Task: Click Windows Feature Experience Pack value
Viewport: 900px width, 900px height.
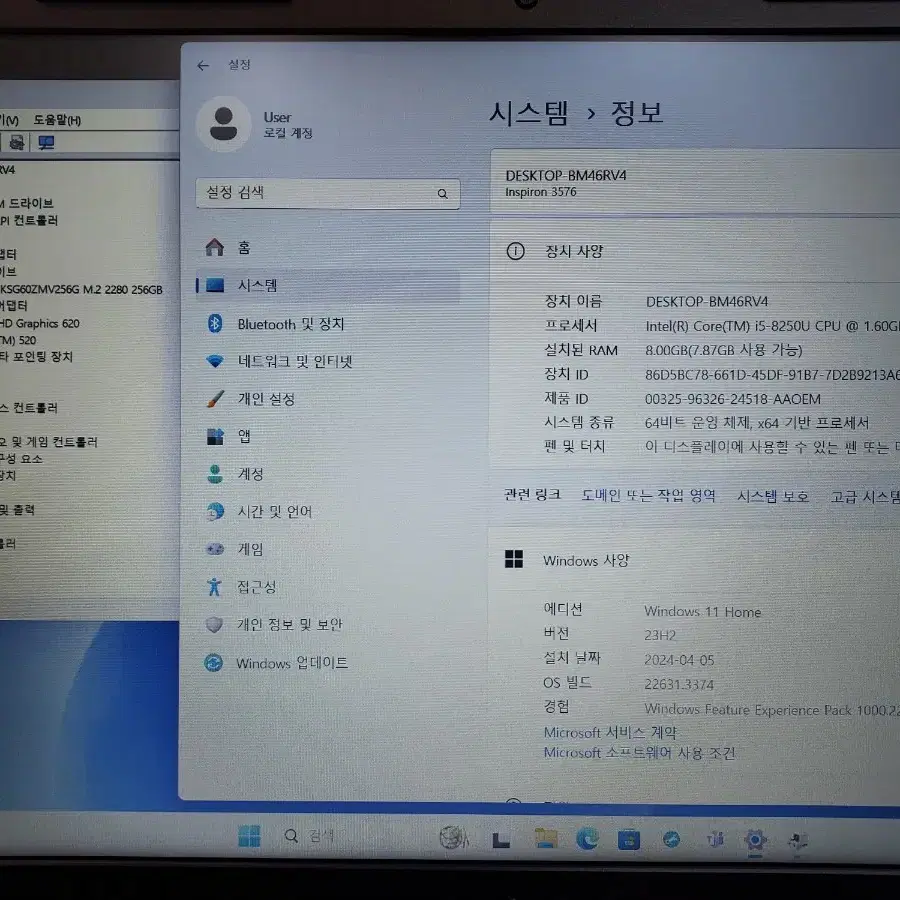Action: [x=772, y=710]
